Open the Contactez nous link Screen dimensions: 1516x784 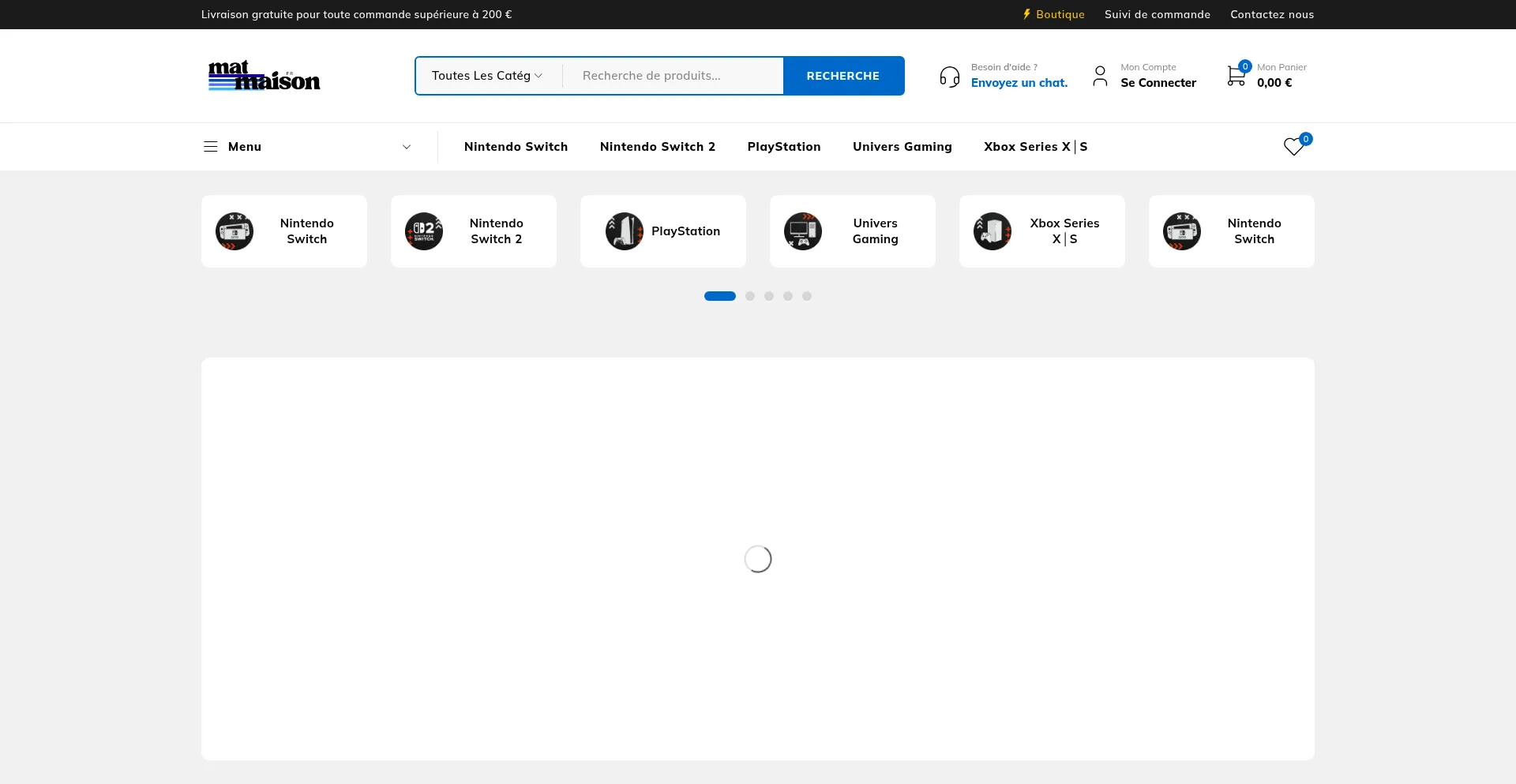pos(1272,14)
